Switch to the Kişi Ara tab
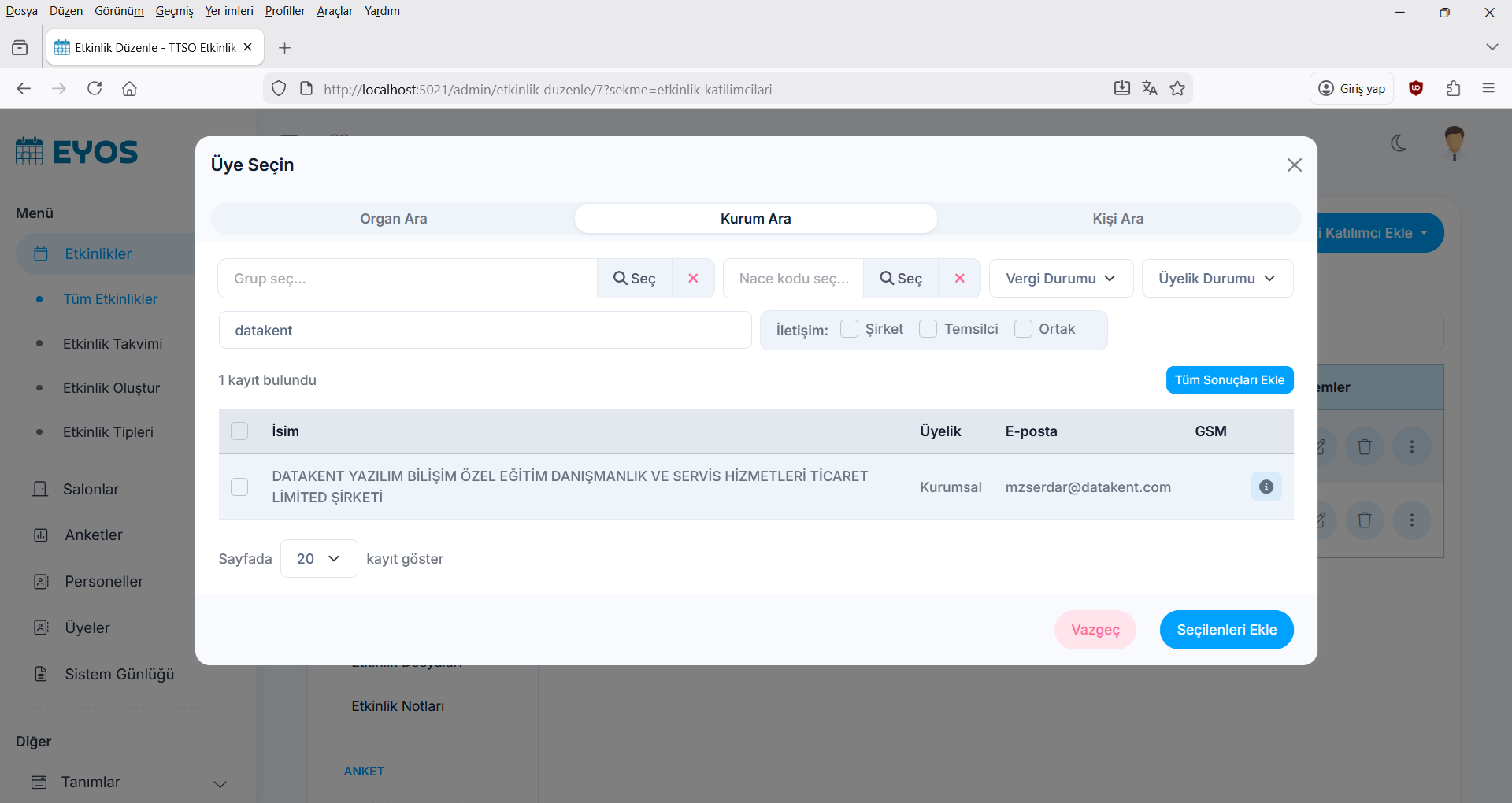The width and height of the screenshot is (1512, 803). (1117, 219)
